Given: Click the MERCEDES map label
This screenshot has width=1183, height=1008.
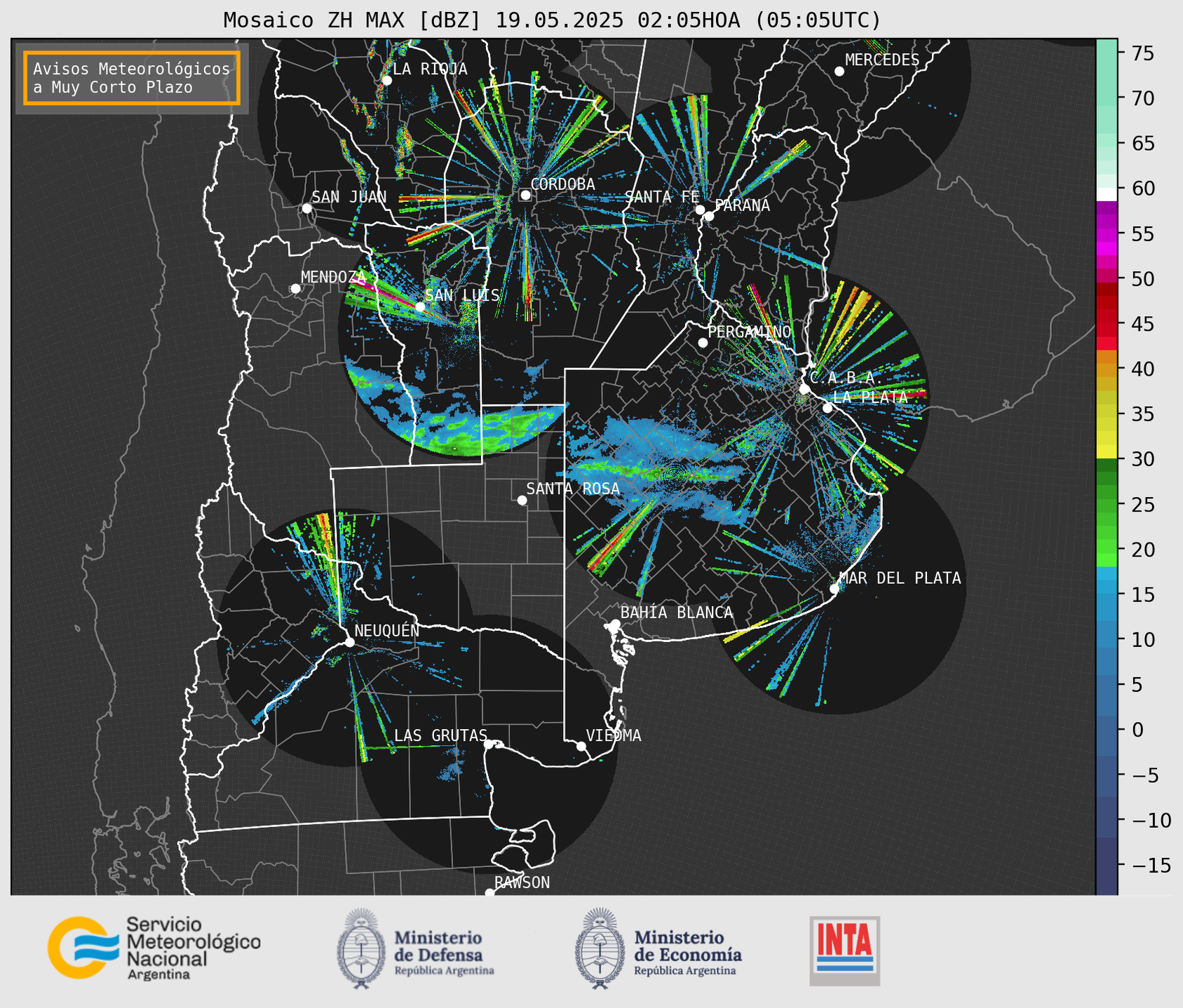Looking at the screenshot, I should pyautogui.click(x=882, y=60).
